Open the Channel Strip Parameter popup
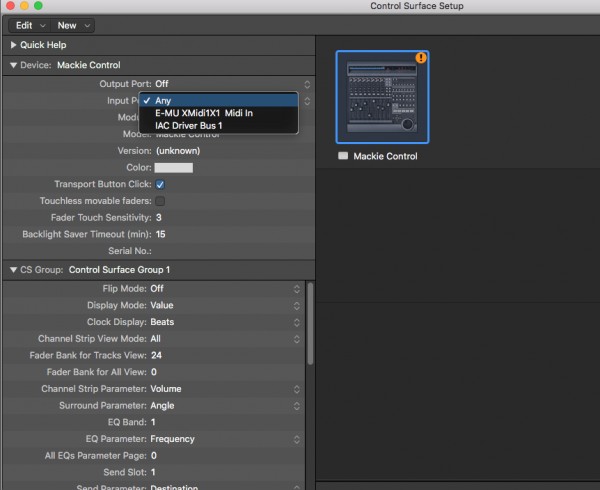 225,389
